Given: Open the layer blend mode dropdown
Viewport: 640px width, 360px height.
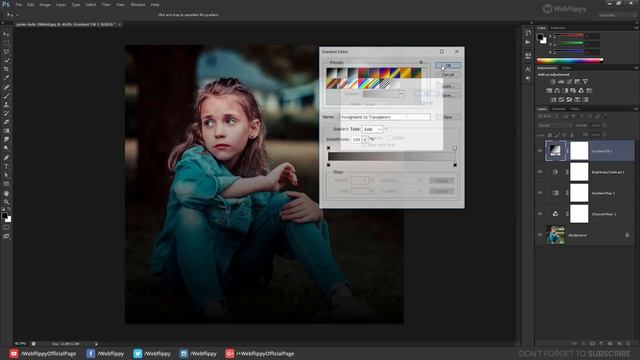Looking at the screenshot, I should (x=555, y=126).
